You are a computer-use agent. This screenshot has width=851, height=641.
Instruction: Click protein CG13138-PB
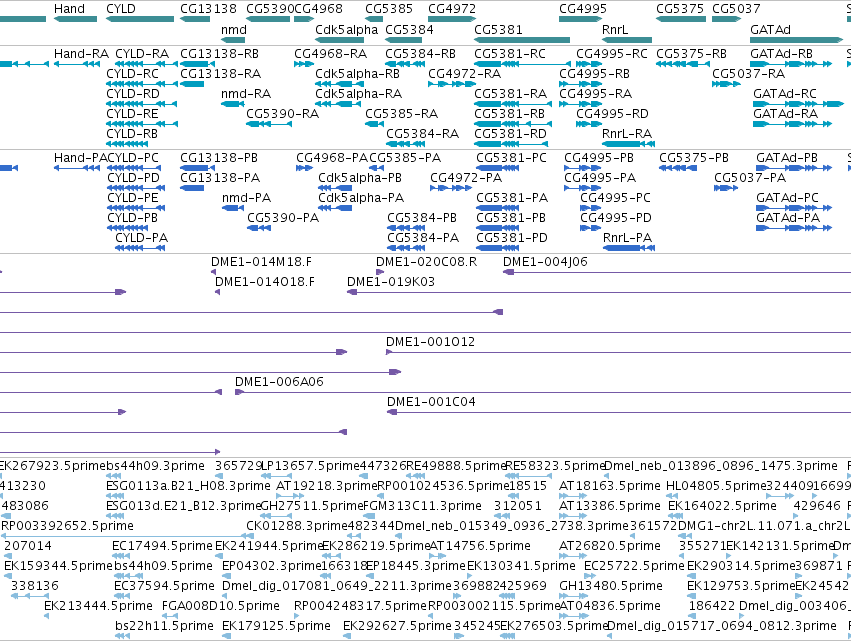(x=219, y=158)
